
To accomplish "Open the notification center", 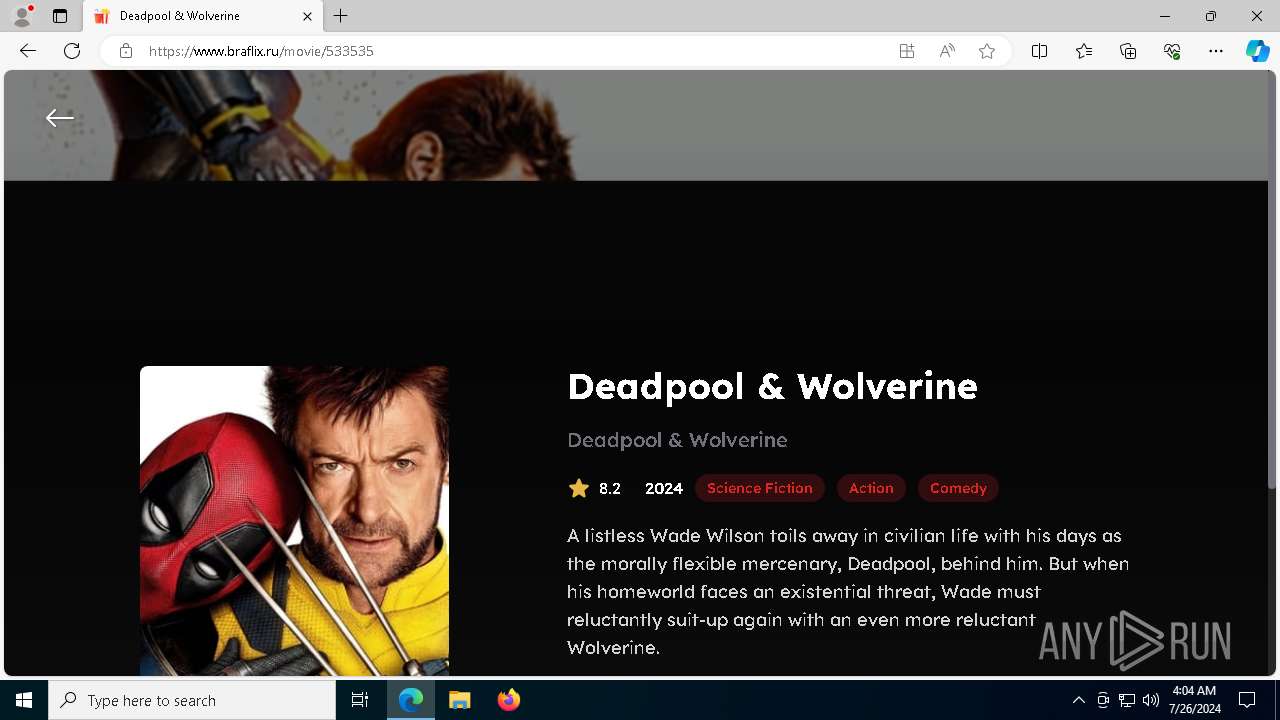I will coord(1247,700).
